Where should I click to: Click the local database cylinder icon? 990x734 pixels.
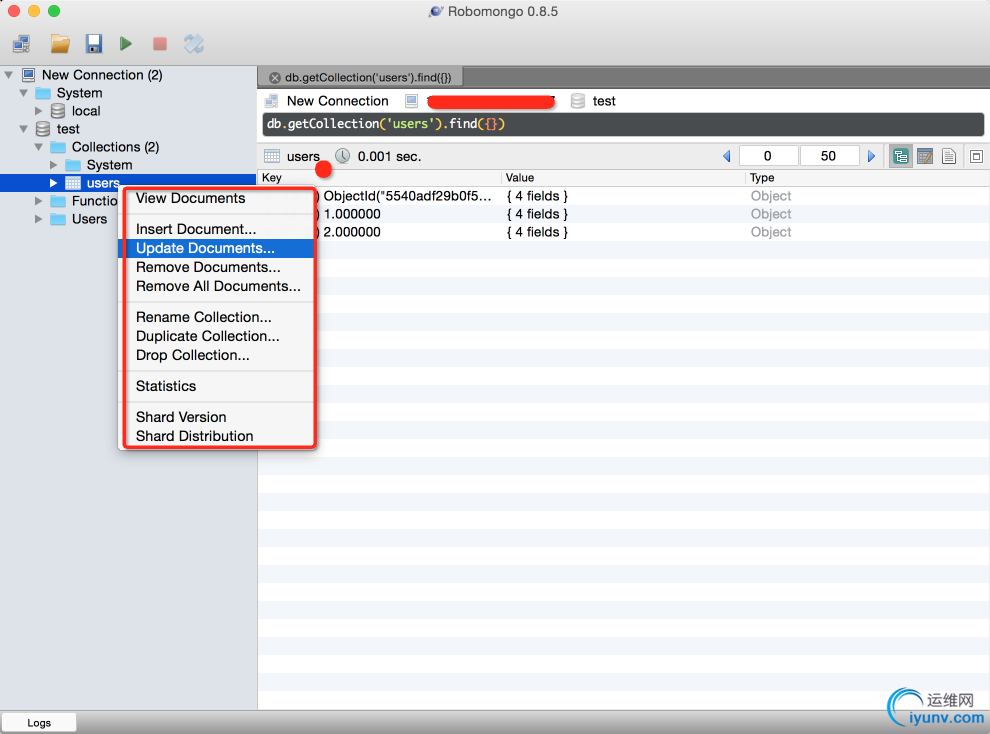click(x=57, y=111)
